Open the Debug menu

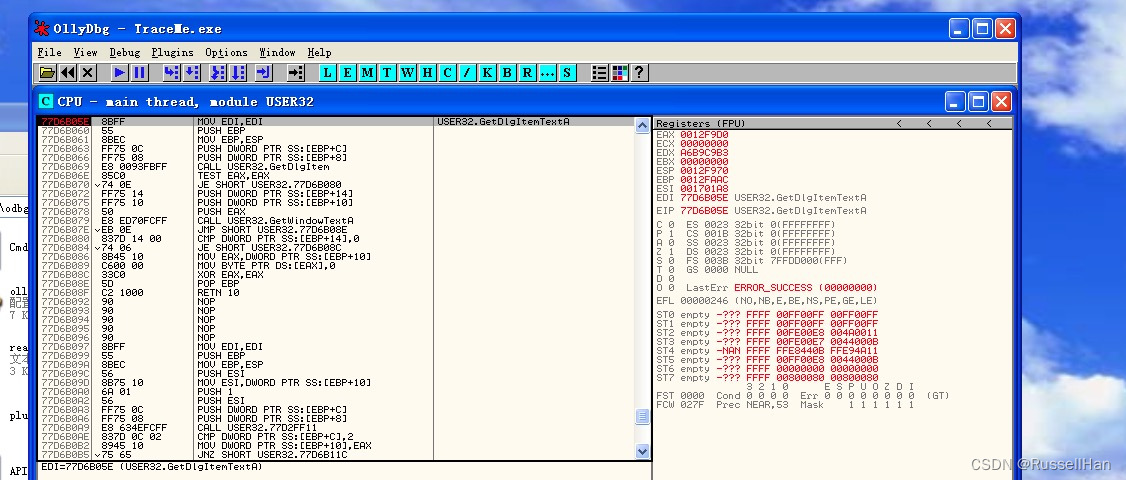[125, 52]
